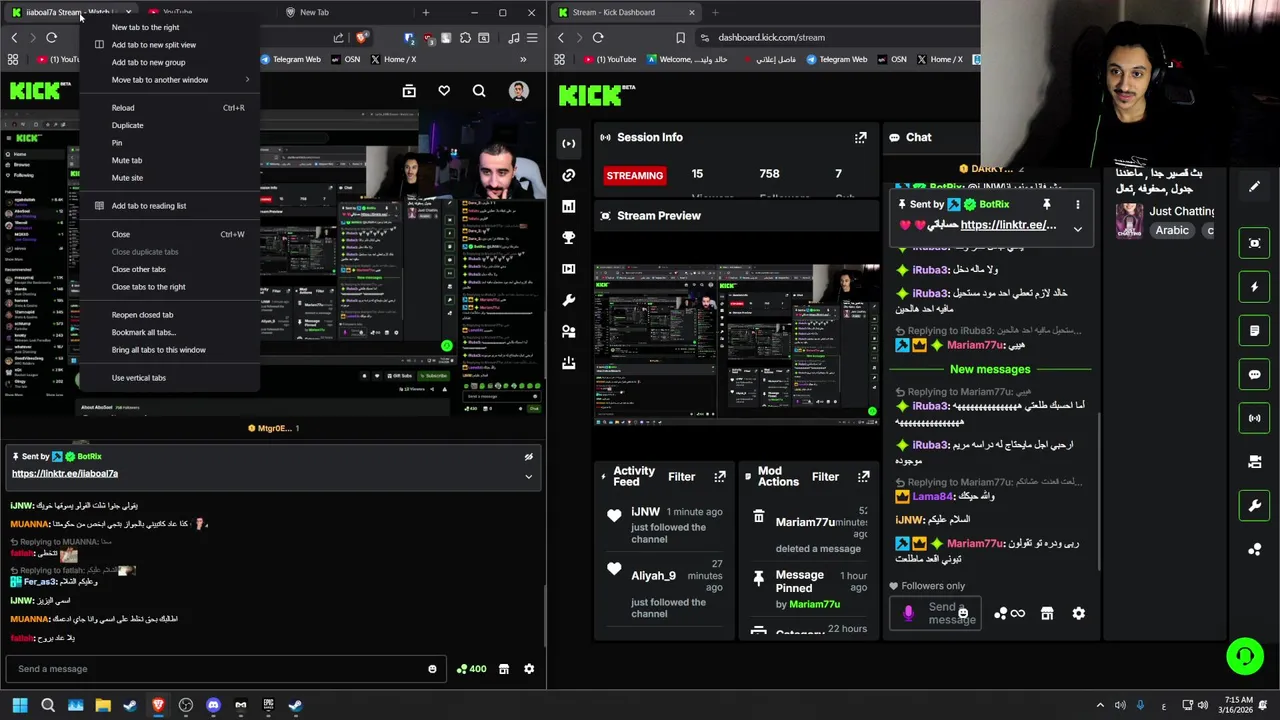
Task: Open the Kick search icon in stream page
Action: pos(479,91)
